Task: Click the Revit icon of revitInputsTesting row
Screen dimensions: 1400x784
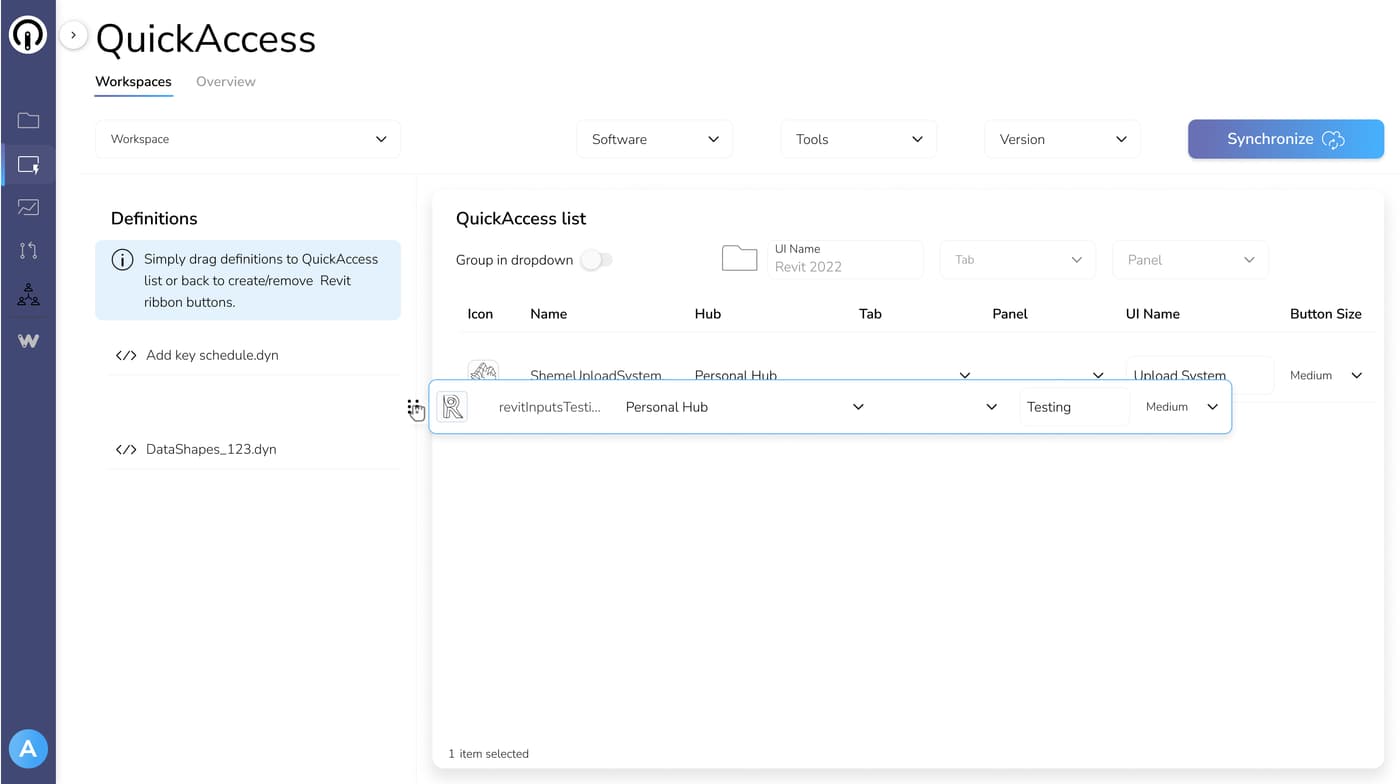Action: click(x=452, y=407)
